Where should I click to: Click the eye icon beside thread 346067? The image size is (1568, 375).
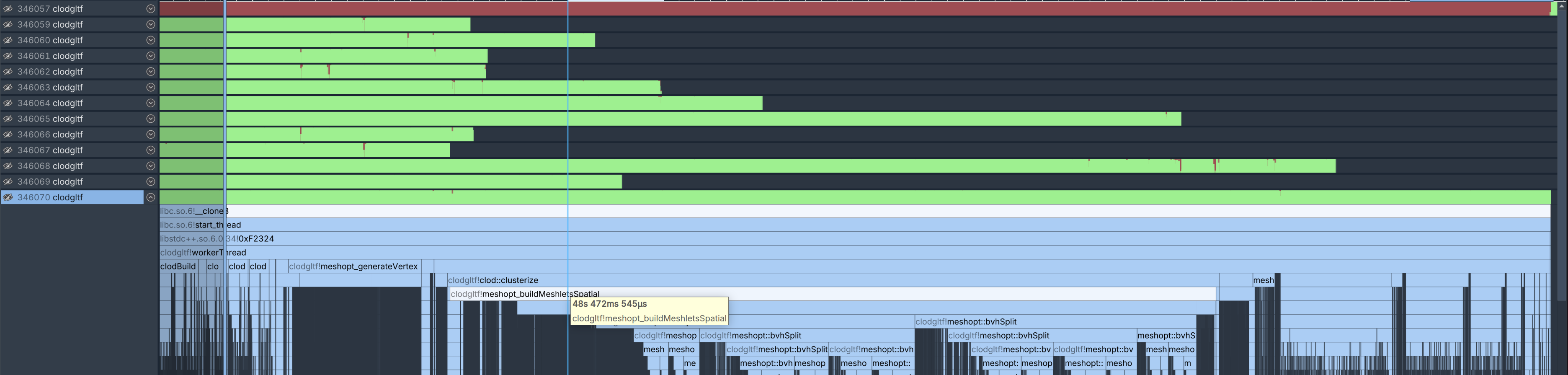pos(8,150)
